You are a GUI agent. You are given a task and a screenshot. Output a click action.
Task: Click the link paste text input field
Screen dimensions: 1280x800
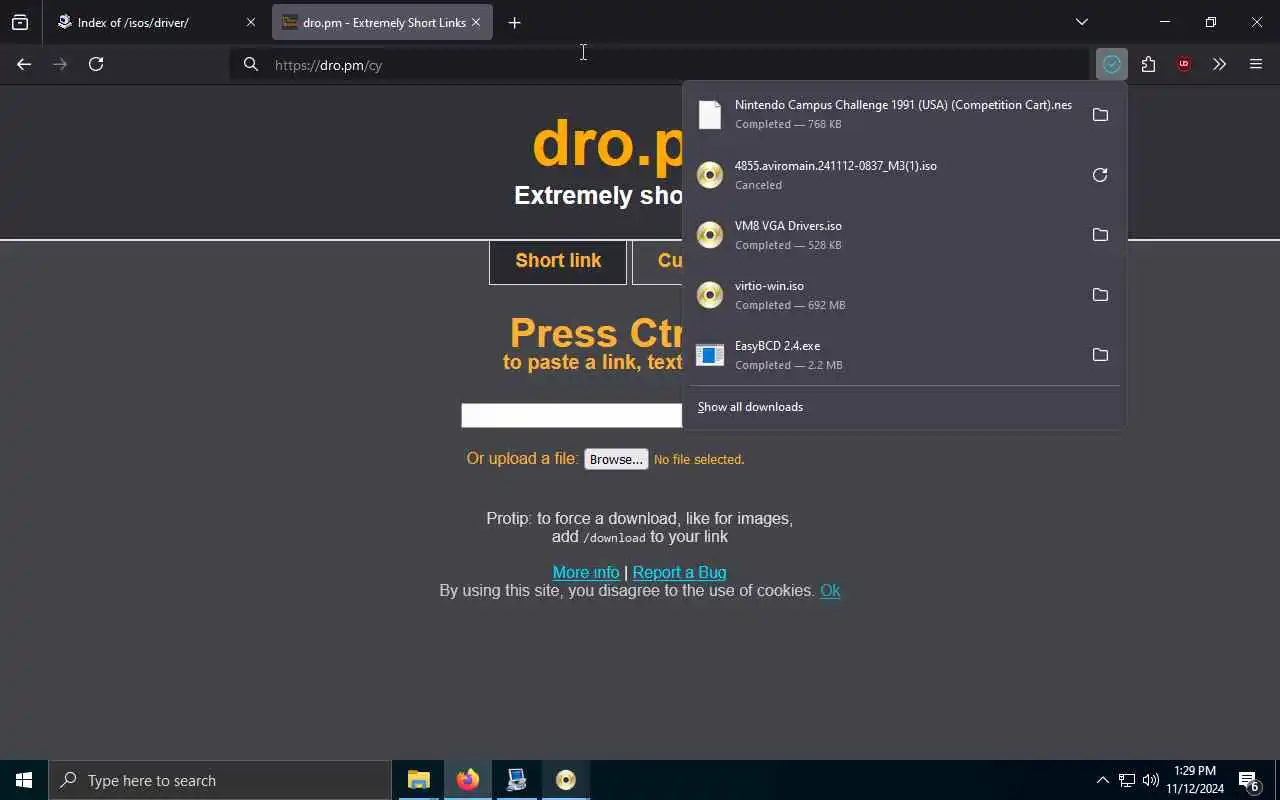[571, 415]
